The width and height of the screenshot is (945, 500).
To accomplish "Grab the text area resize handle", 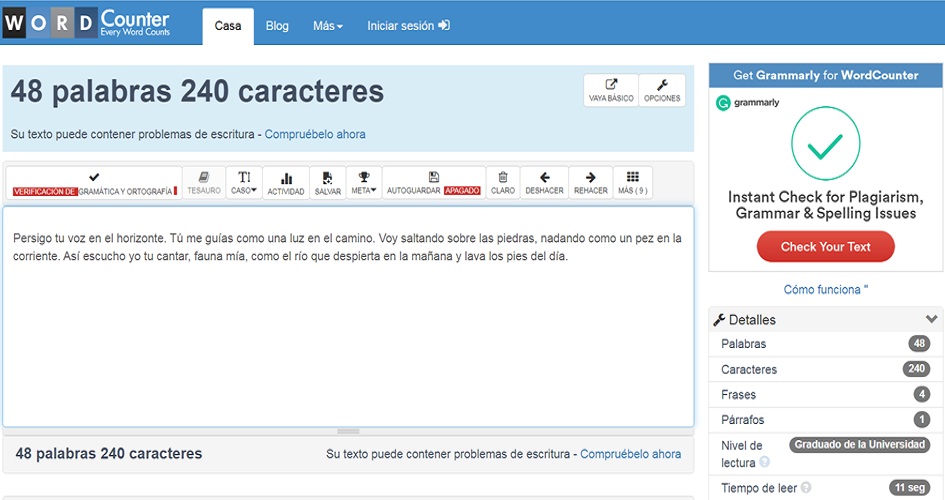I will pyautogui.click(x=348, y=431).
